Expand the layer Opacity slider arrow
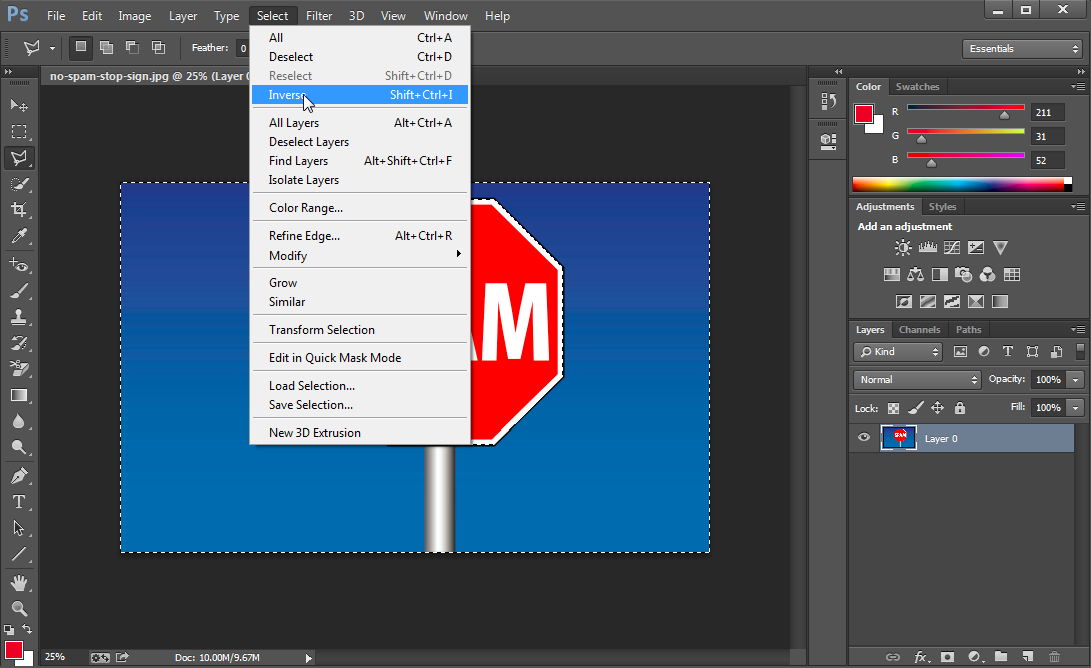1091x668 pixels. [1076, 380]
